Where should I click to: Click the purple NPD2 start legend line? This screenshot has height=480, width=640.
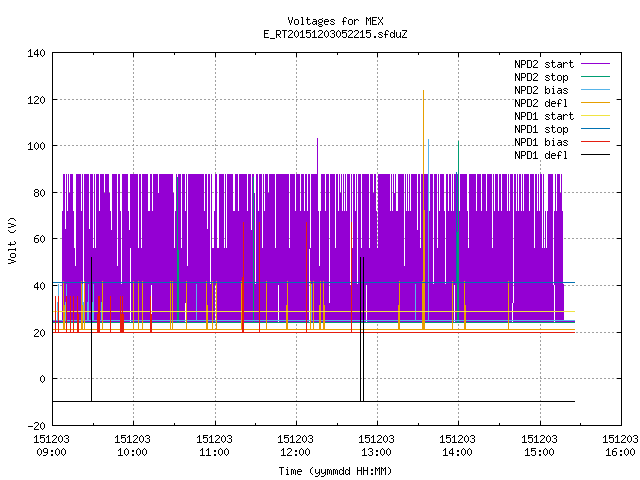[596, 64]
